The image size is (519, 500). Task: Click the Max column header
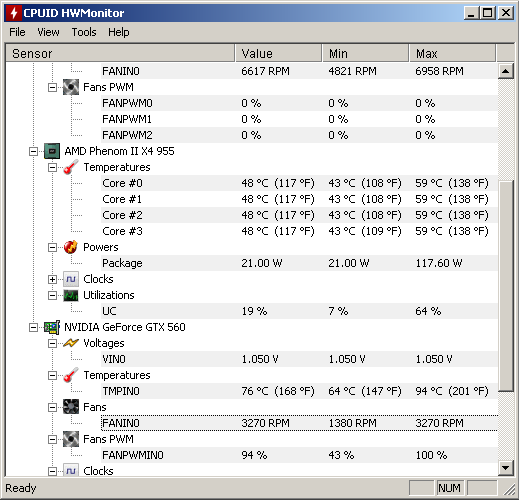pos(452,54)
